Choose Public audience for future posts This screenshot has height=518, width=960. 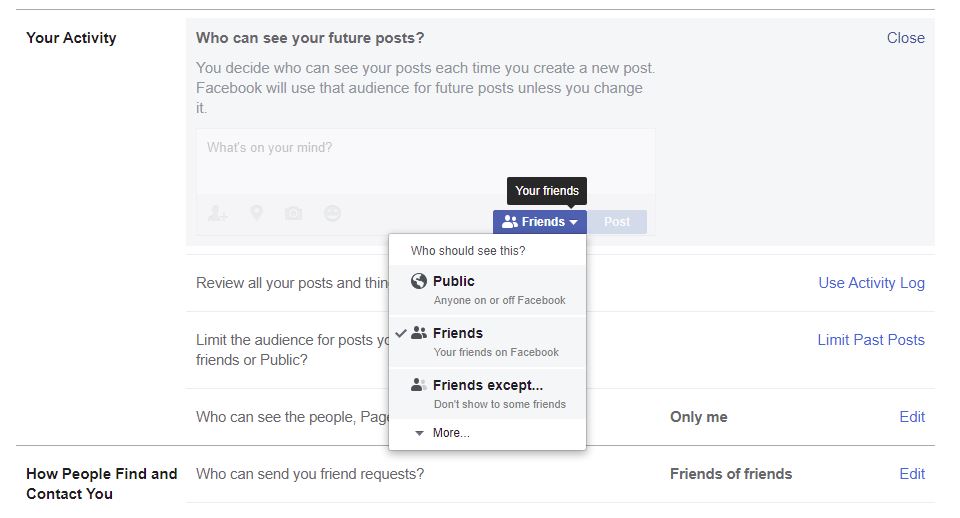[x=487, y=290]
